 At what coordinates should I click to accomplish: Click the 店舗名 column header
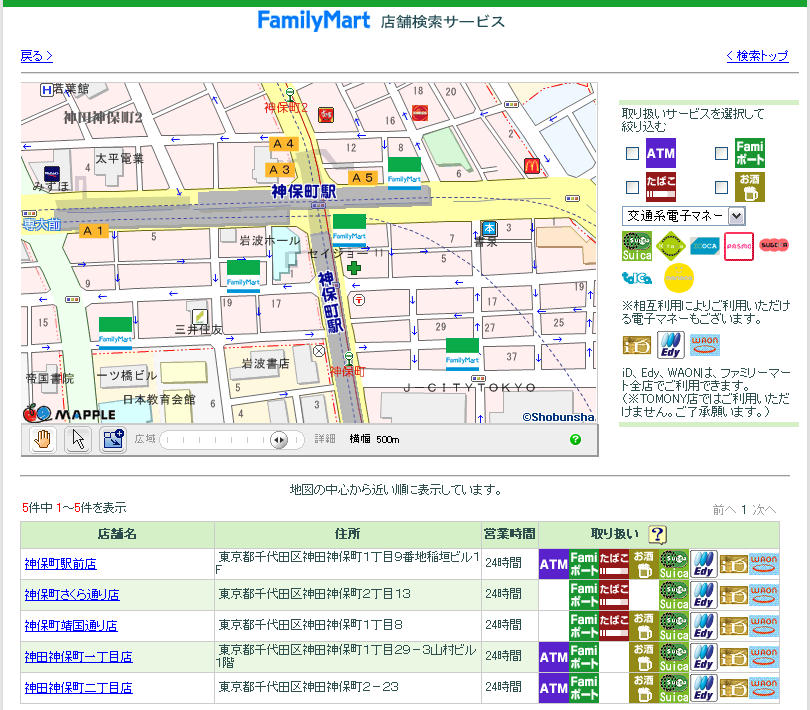coord(117,534)
